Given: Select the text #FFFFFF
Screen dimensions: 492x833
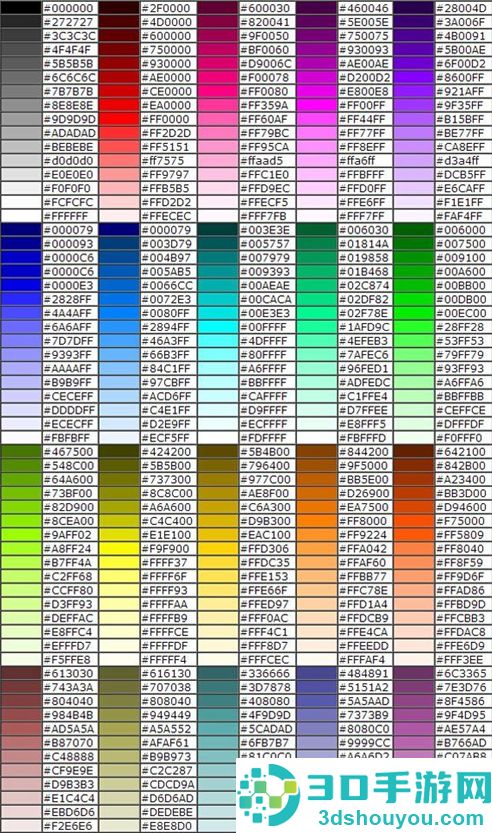Looking at the screenshot, I should [66, 216].
